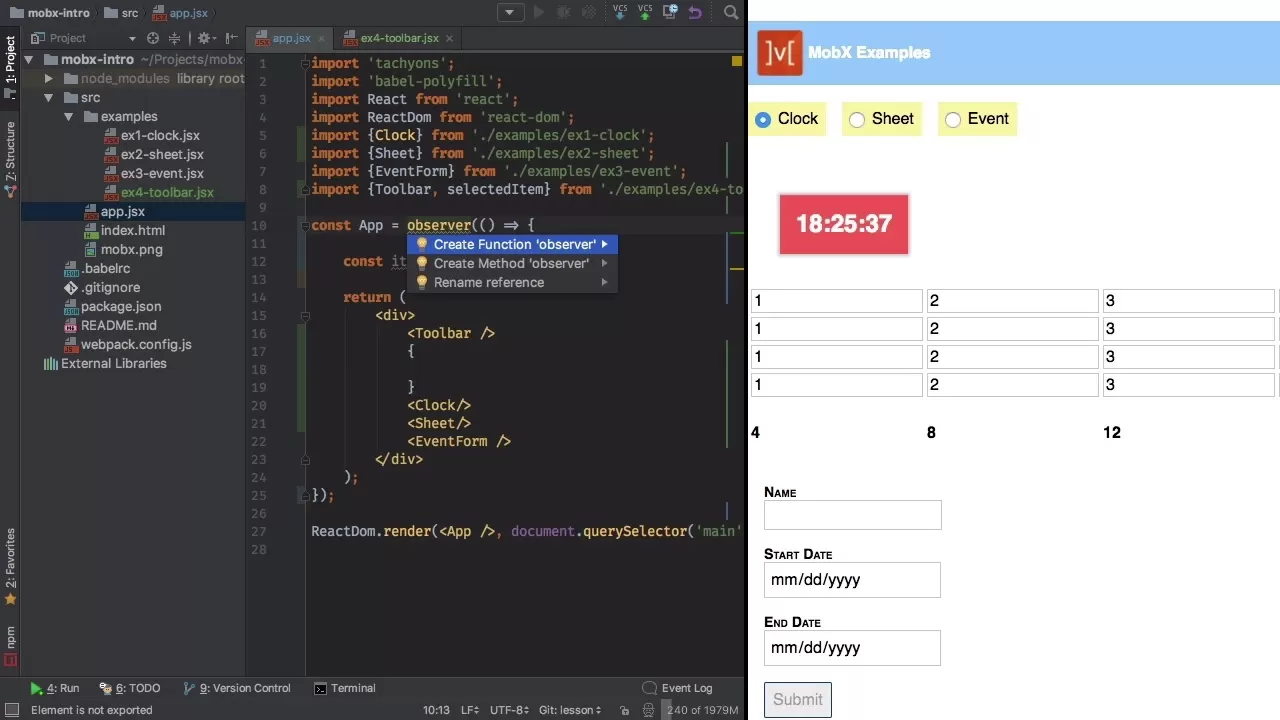Screen dimensions: 1280x720
Task: Click the memory usage indicator bar
Action: [703, 710]
